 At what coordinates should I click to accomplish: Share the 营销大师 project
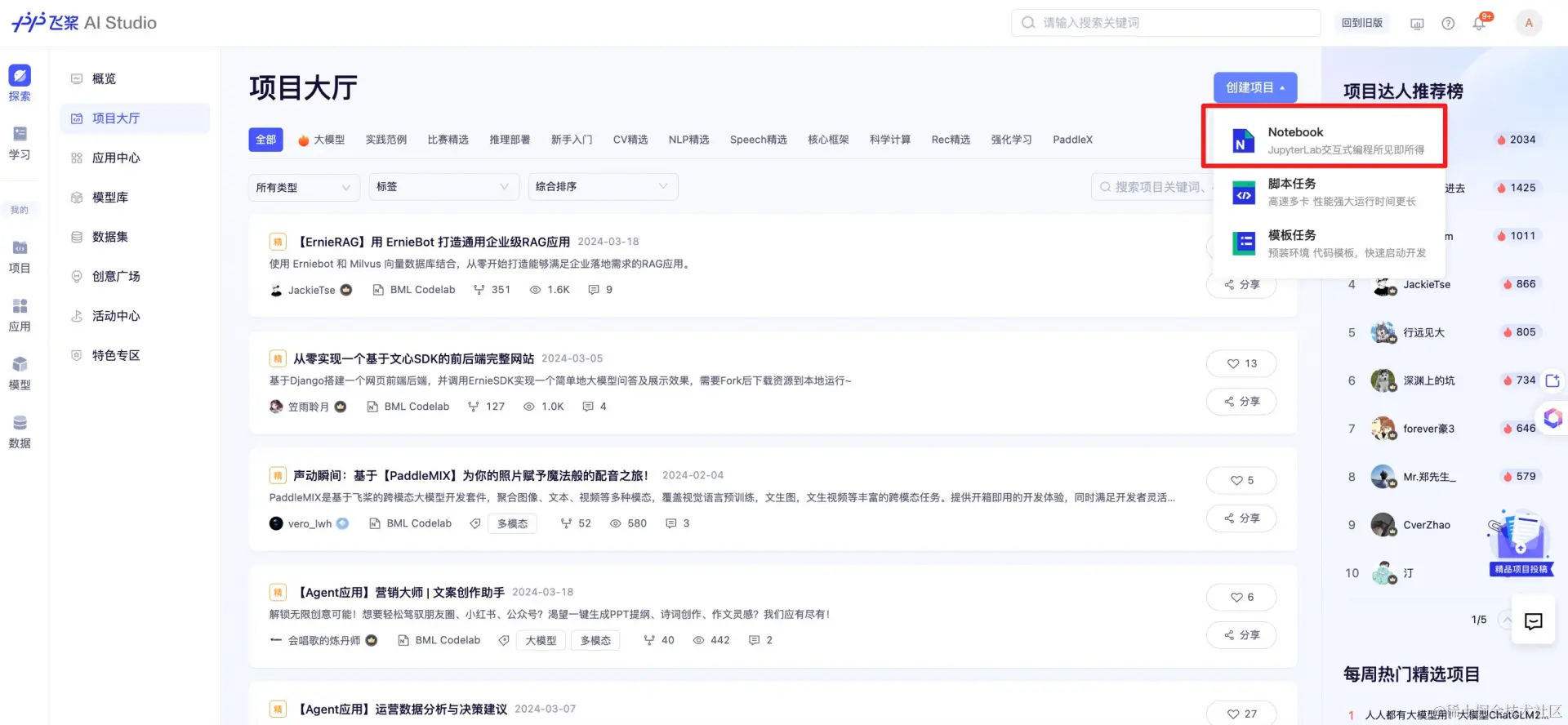pos(1241,634)
